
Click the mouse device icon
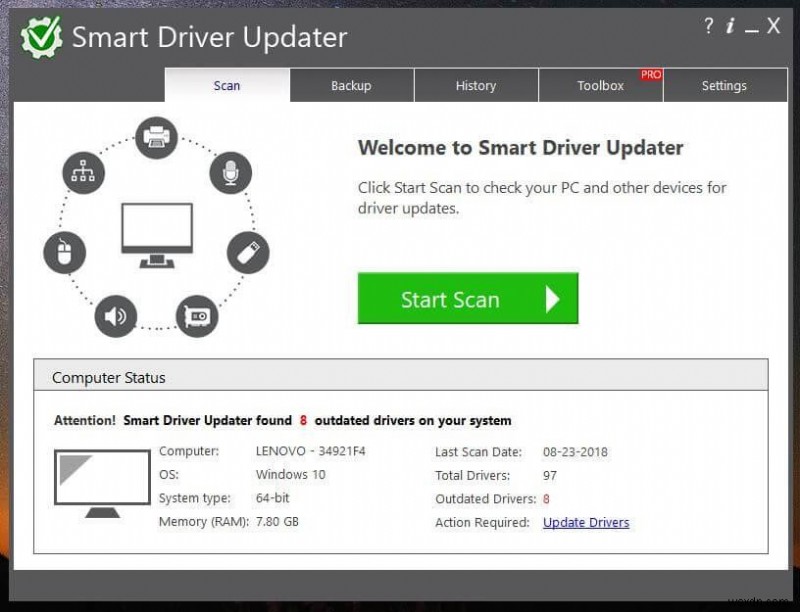point(64,252)
